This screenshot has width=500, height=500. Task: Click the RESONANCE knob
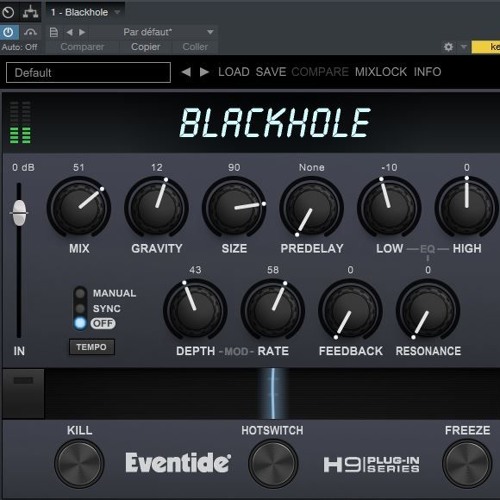click(x=428, y=310)
